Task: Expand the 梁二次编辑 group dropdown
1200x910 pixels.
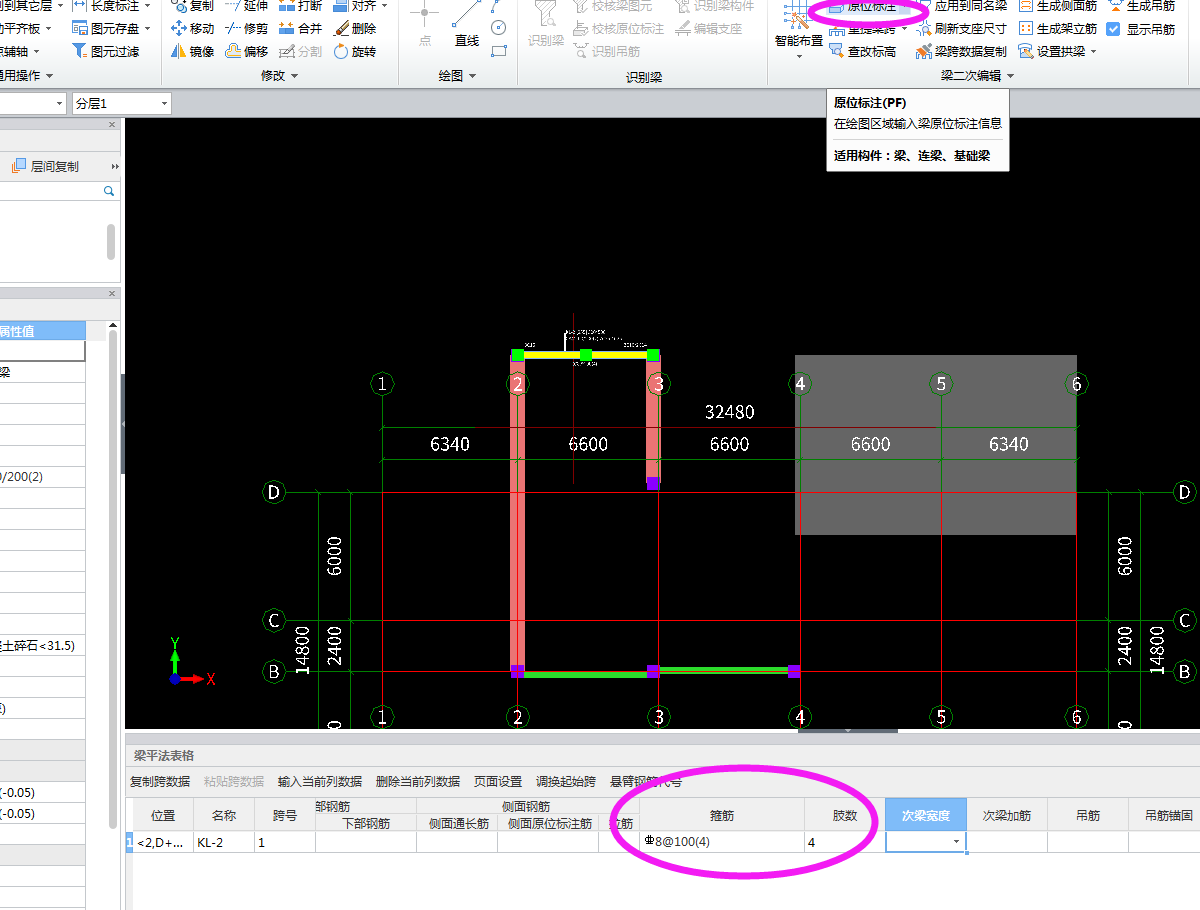Action: pyautogui.click(x=1010, y=75)
